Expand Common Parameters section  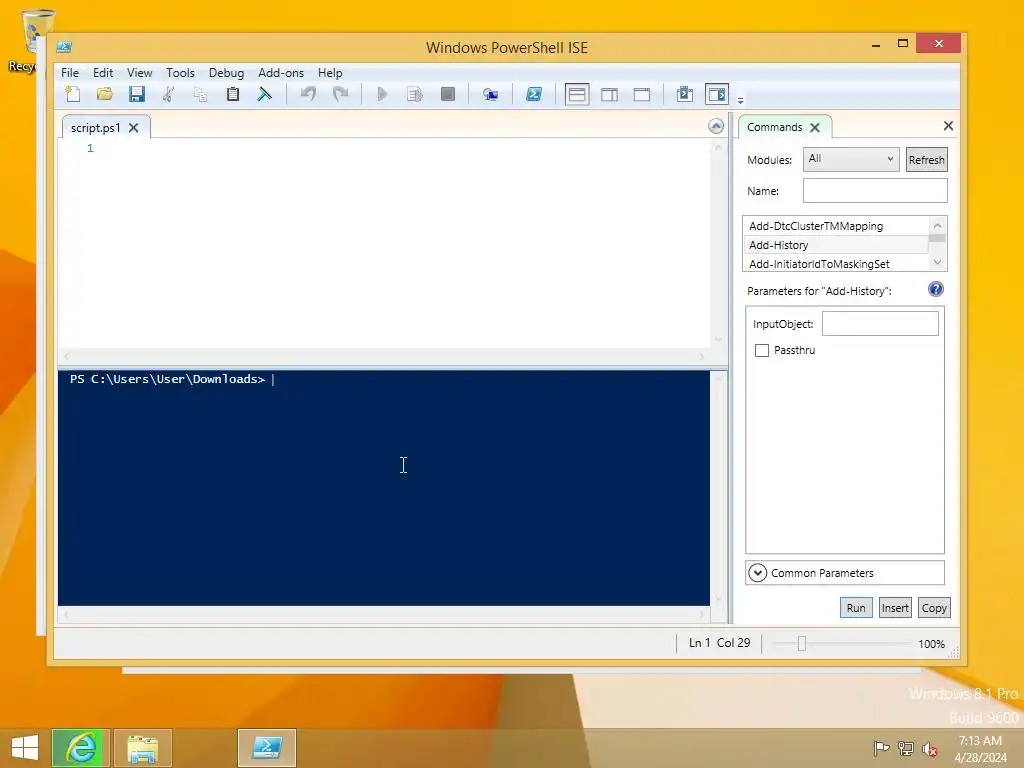tap(844, 573)
